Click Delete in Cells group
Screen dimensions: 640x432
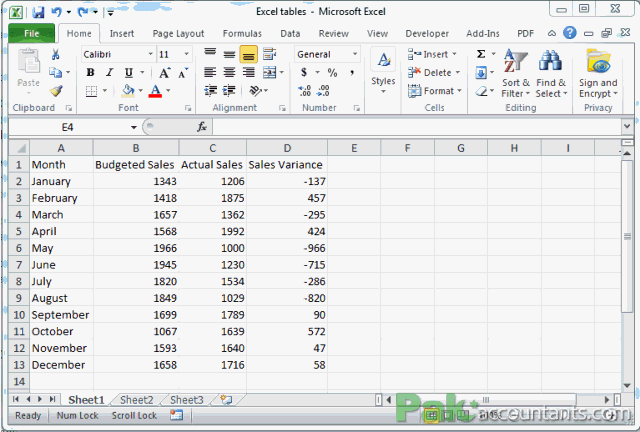click(434, 73)
